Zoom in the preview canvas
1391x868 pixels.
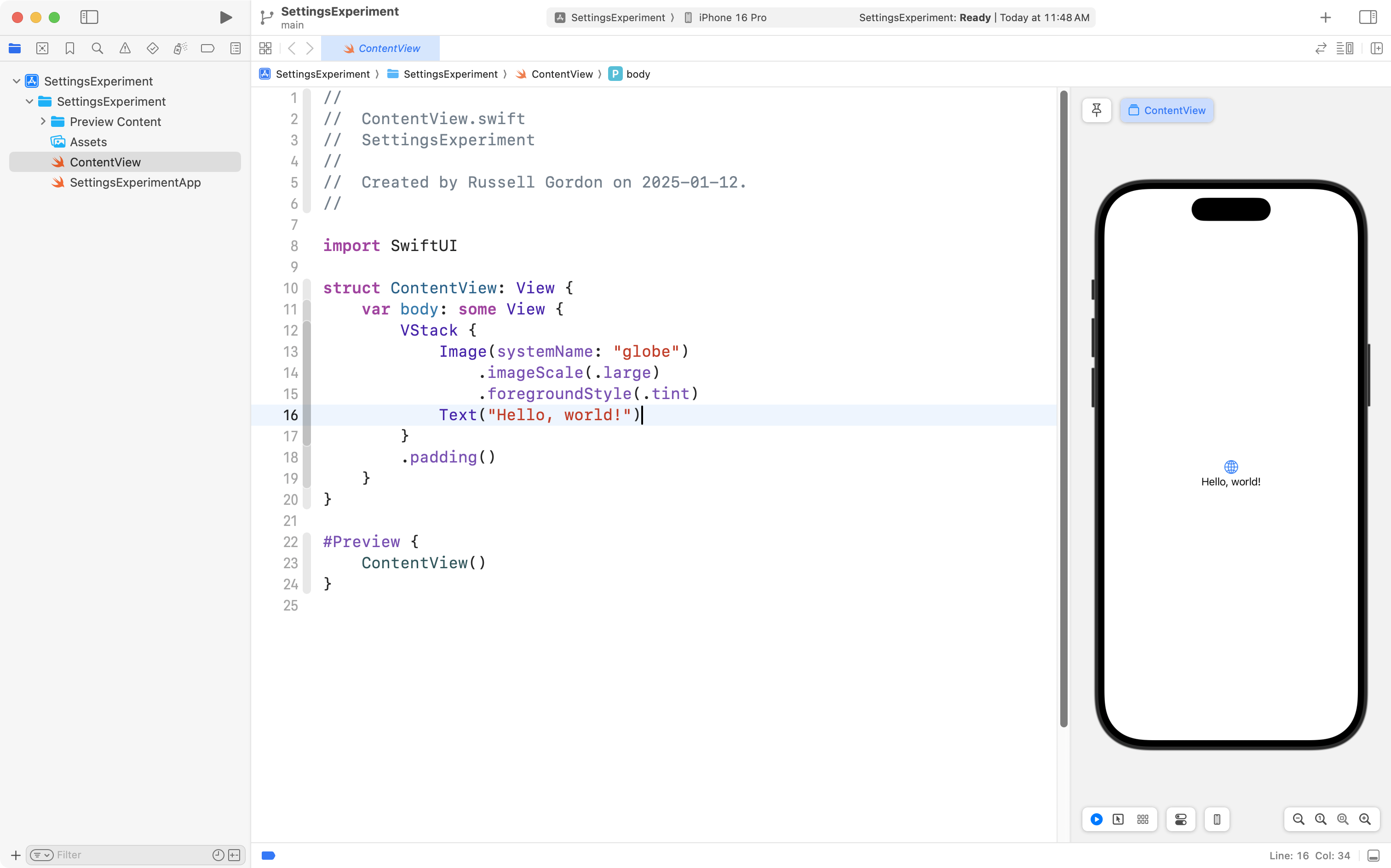point(1365,819)
